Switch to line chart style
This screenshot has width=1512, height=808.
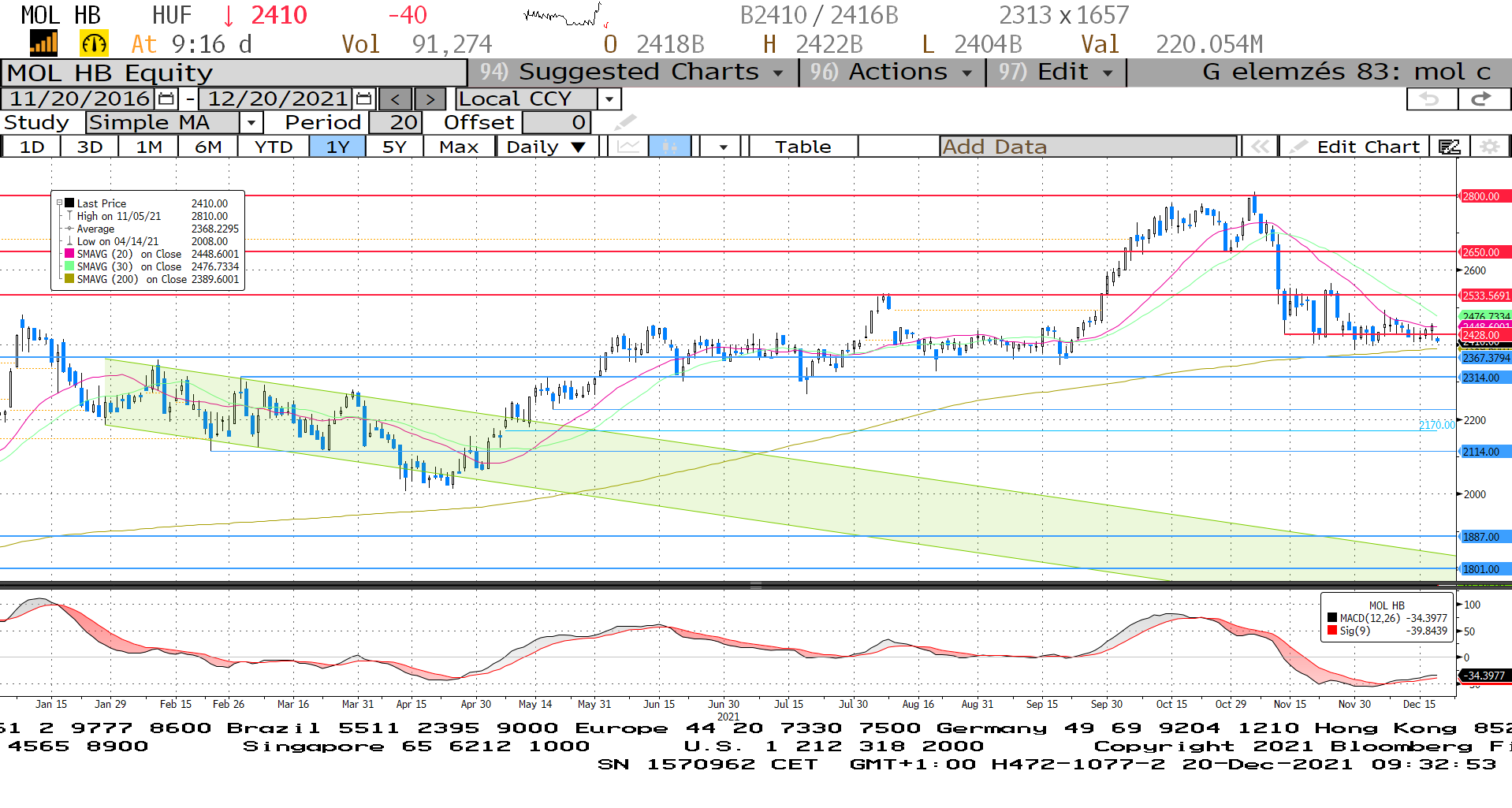pyautogui.click(x=628, y=147)
